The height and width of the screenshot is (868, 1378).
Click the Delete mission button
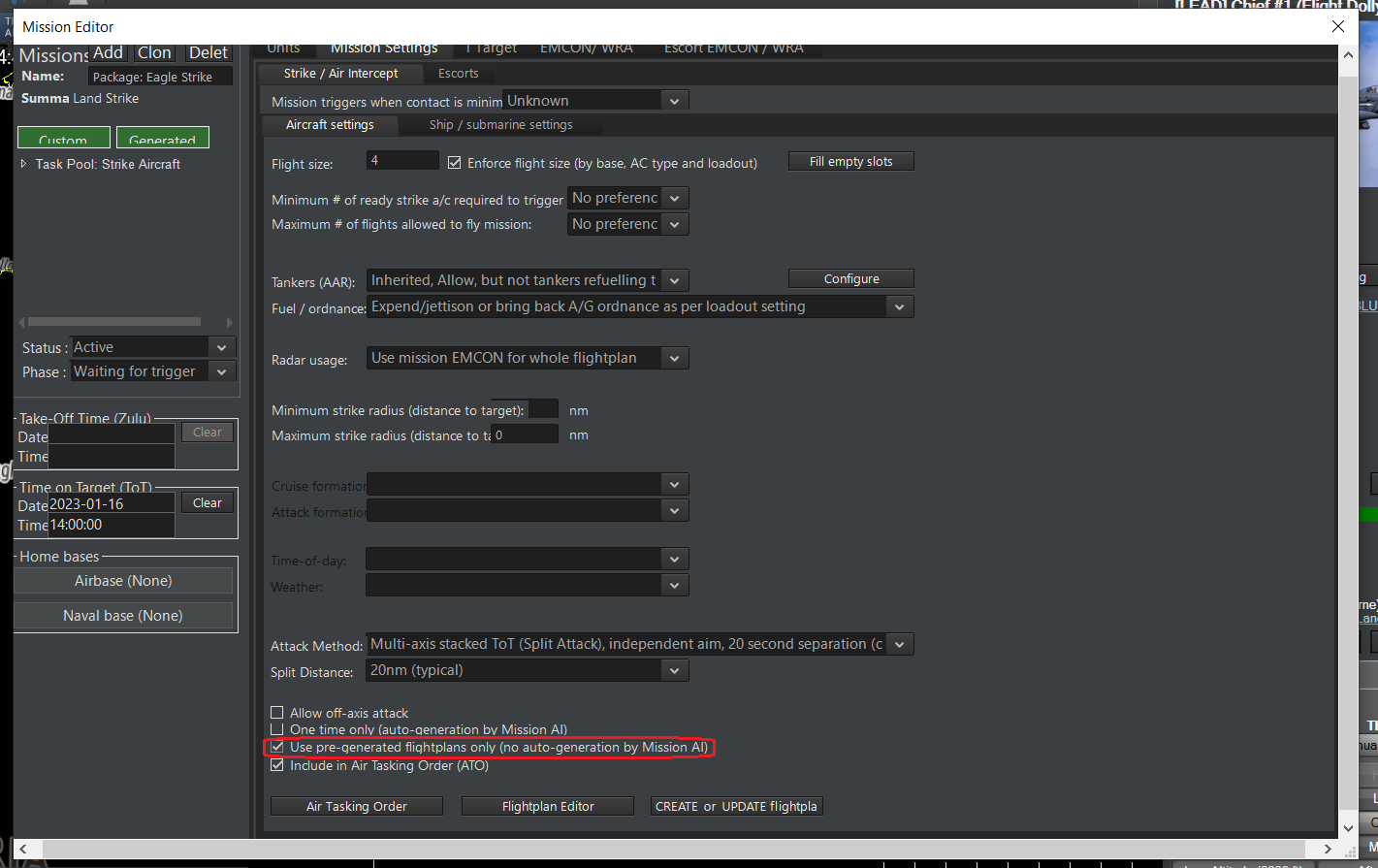[208, 53]
